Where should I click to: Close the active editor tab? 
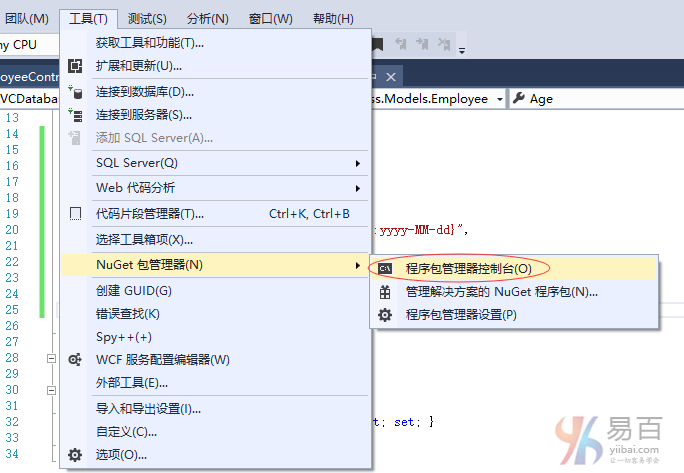click(391, 77)
